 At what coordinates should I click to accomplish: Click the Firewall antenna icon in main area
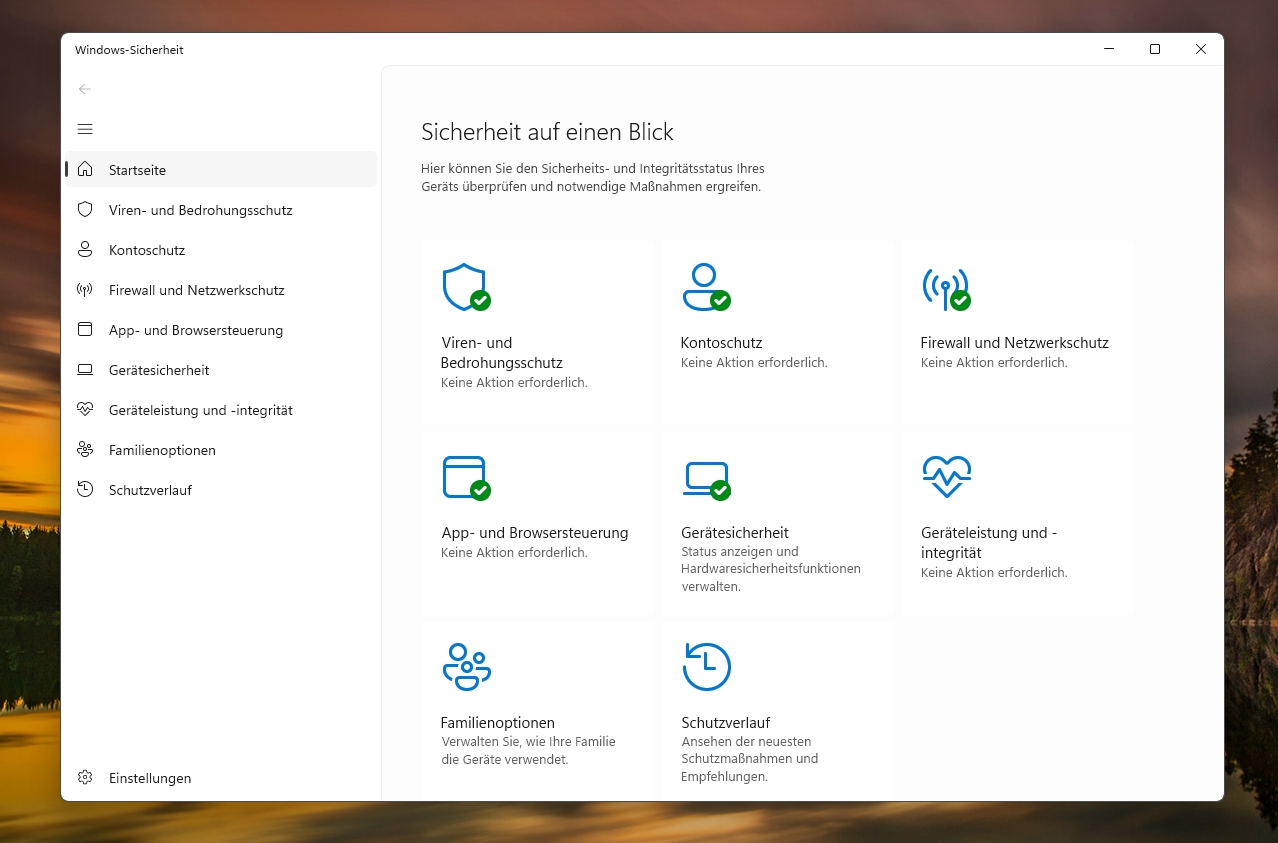coord(945,288)
